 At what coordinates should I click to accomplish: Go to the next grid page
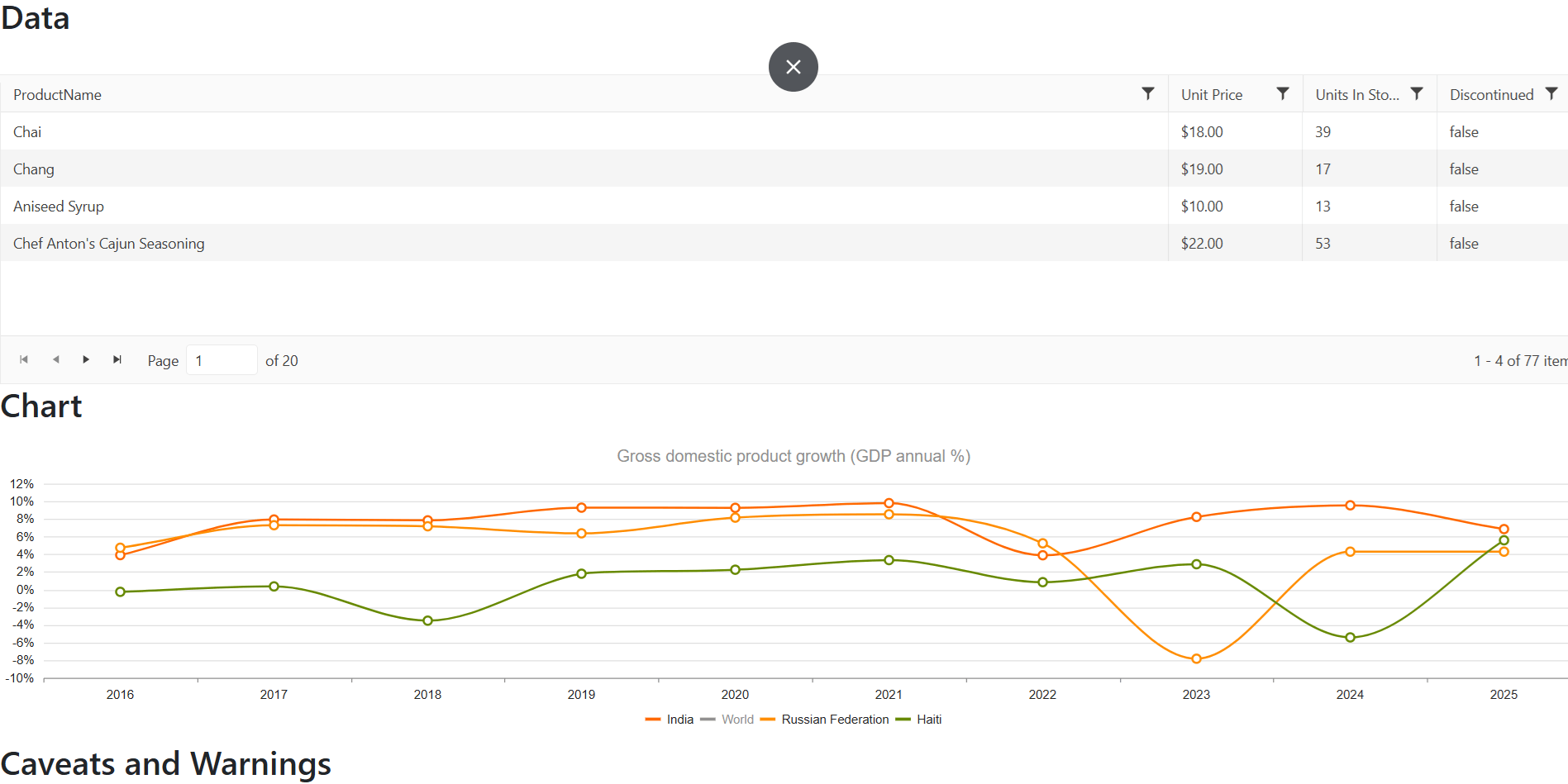tap(86, 360)
